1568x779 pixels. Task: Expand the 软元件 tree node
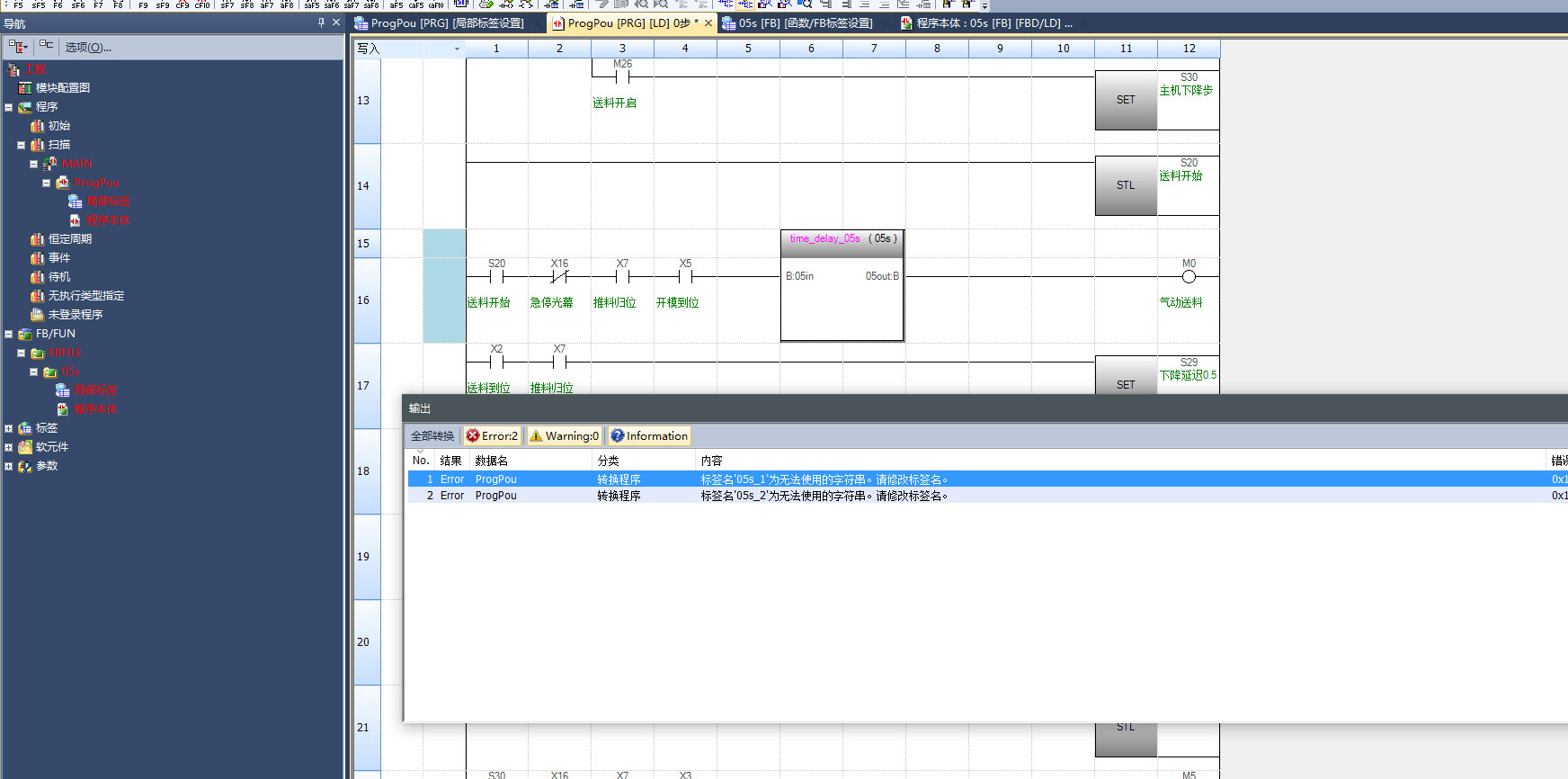[9, 447]
